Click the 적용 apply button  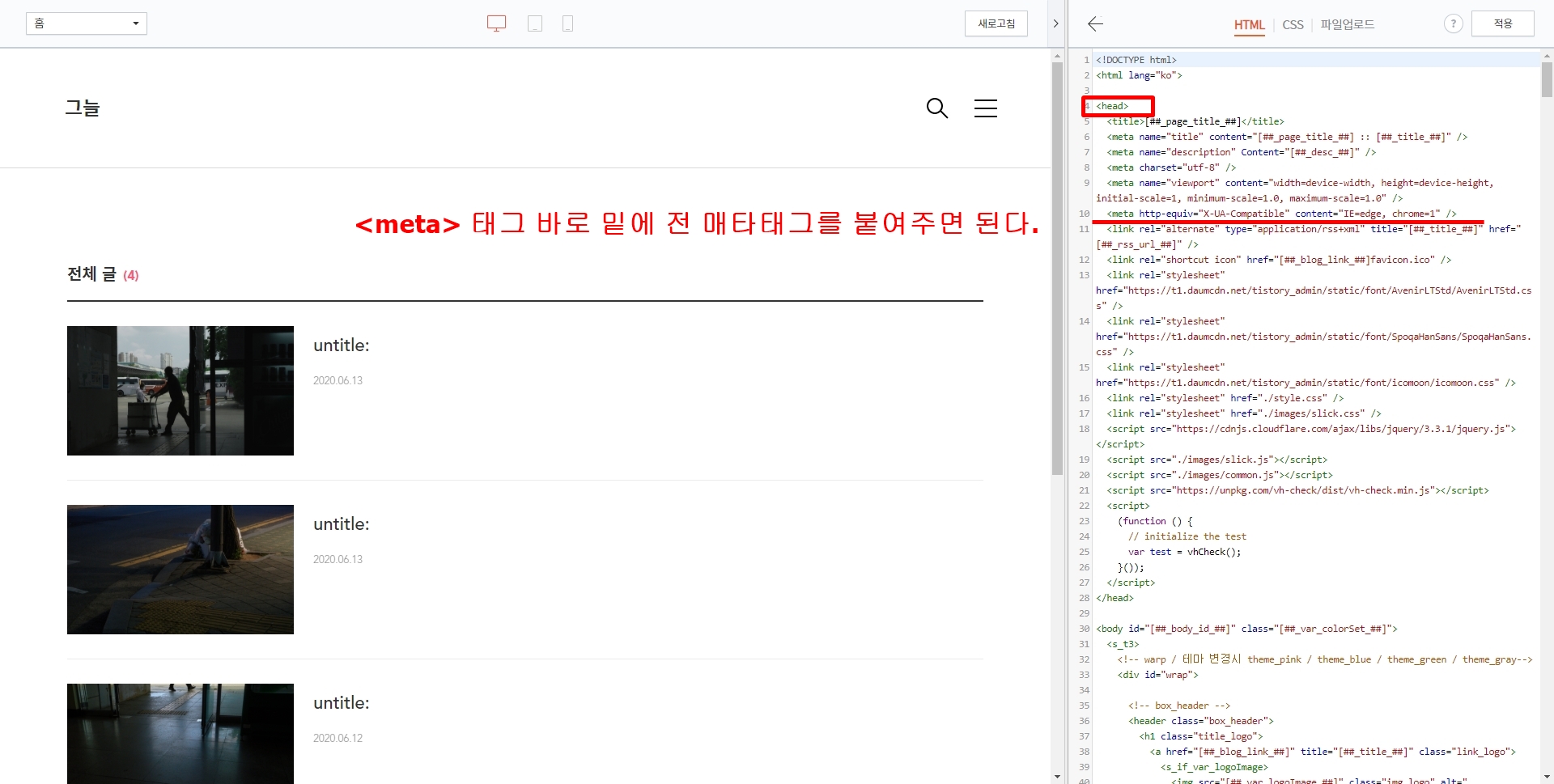click(1503, 23)
